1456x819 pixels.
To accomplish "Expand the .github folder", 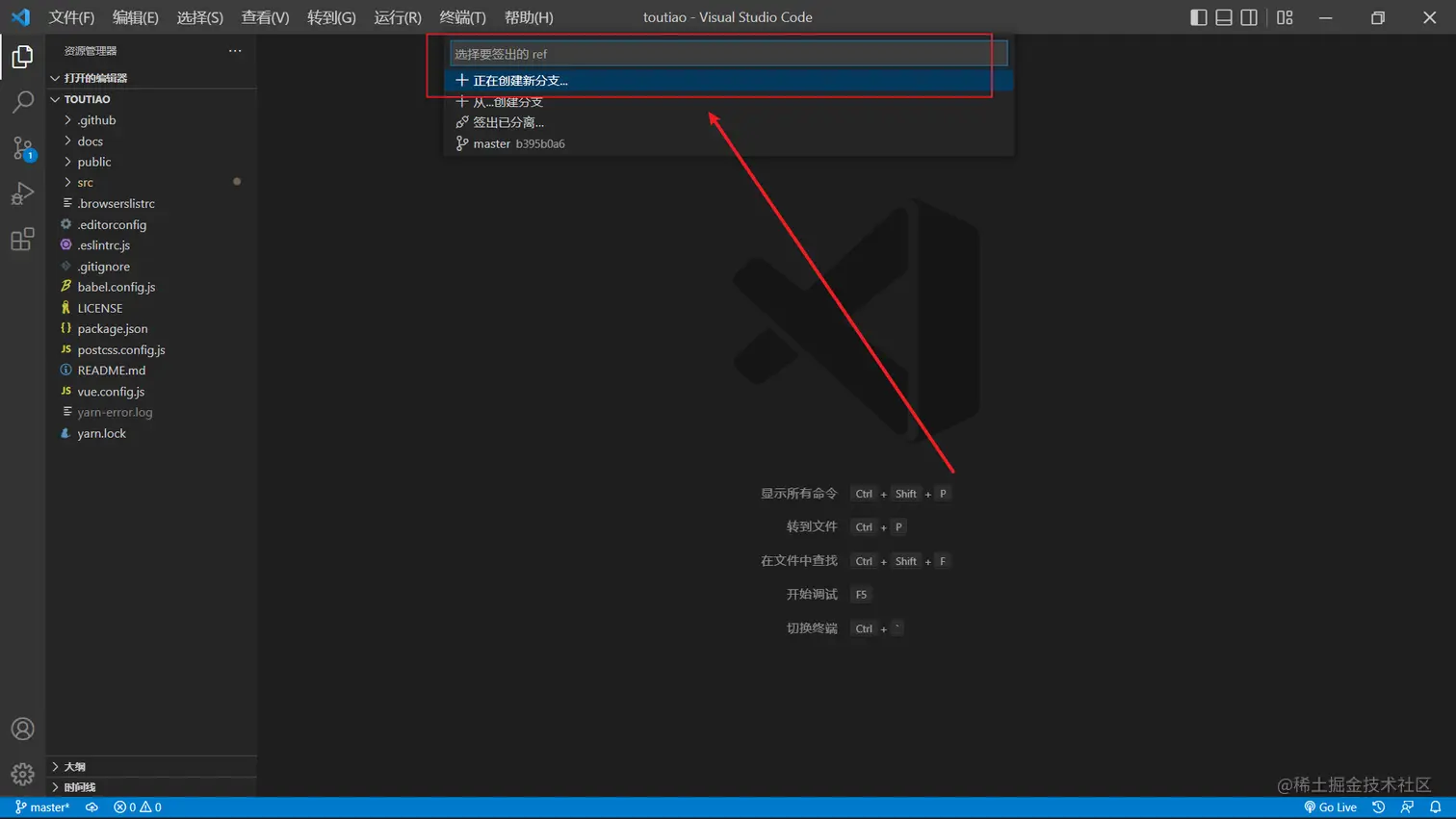I will pyautogui.click(x=151, y=120).
